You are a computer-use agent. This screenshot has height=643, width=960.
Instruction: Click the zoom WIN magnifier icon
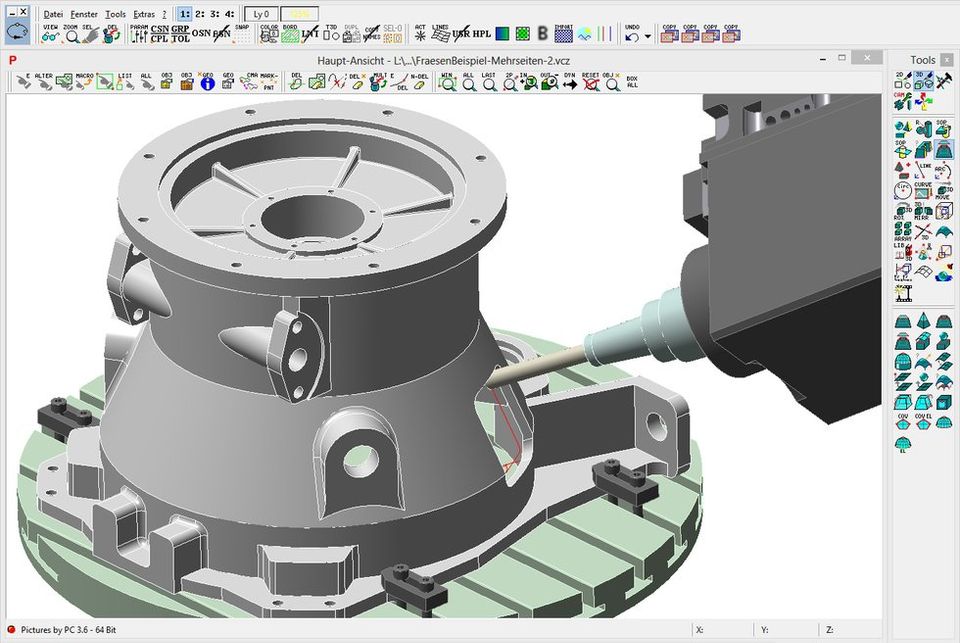tap(448, 81)
